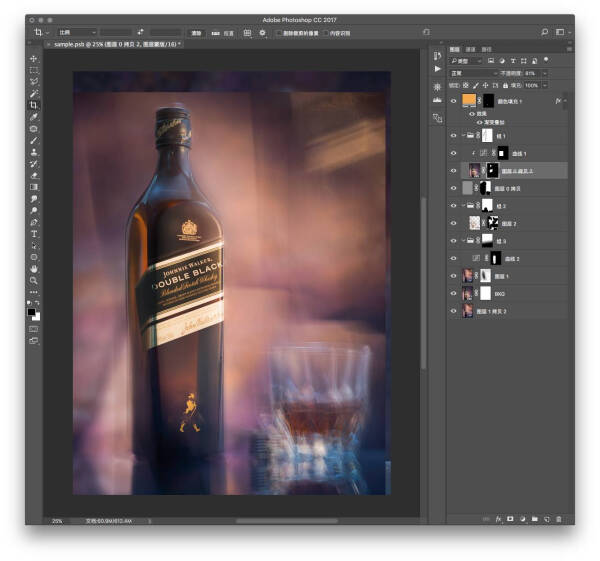Select the Magic Wand tool
Viewport: 600px width, 561px height.
point(34,93)
